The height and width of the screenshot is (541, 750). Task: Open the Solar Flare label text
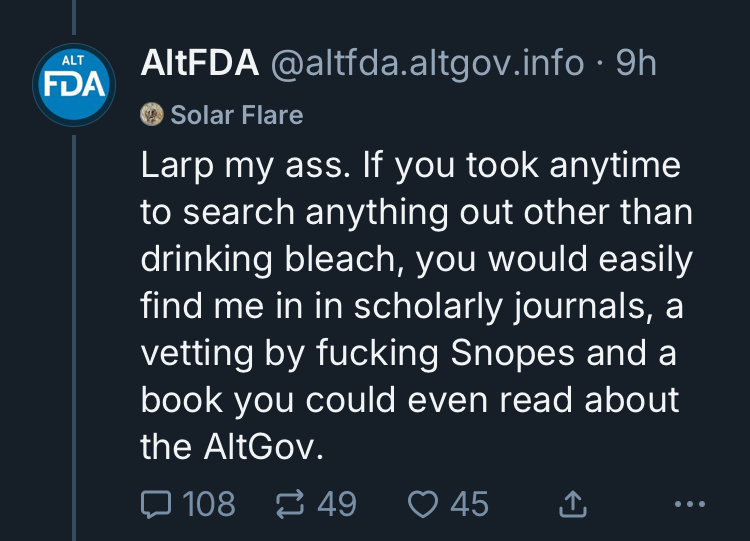(x=237, y=115)
